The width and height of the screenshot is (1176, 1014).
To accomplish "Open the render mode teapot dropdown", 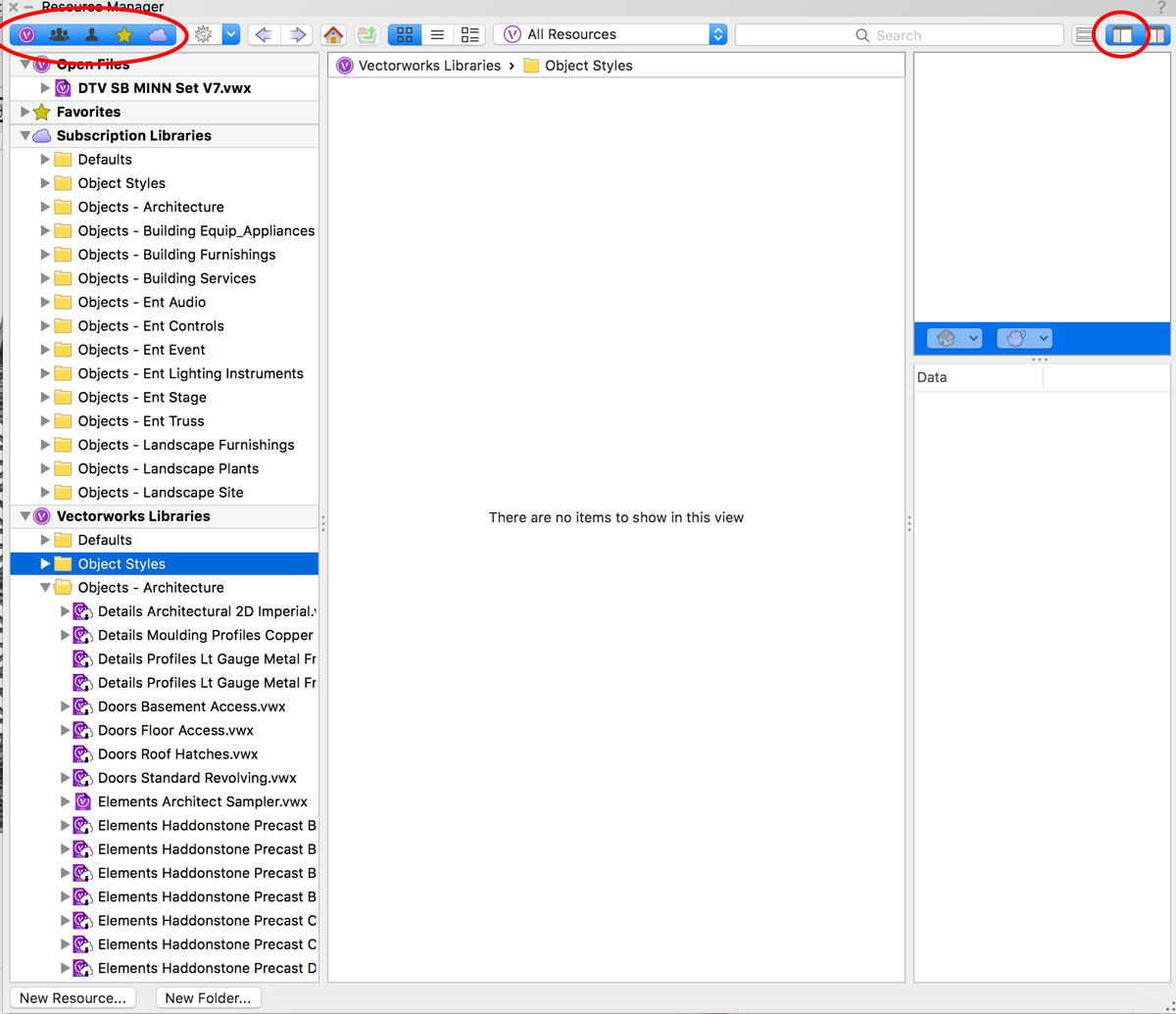I will coord(1024,338).
